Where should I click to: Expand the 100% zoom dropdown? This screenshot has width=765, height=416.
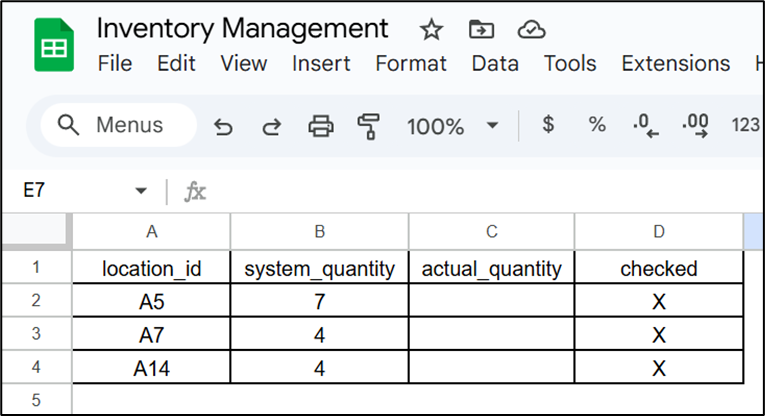pyautogui.click(x=492, y=126)
